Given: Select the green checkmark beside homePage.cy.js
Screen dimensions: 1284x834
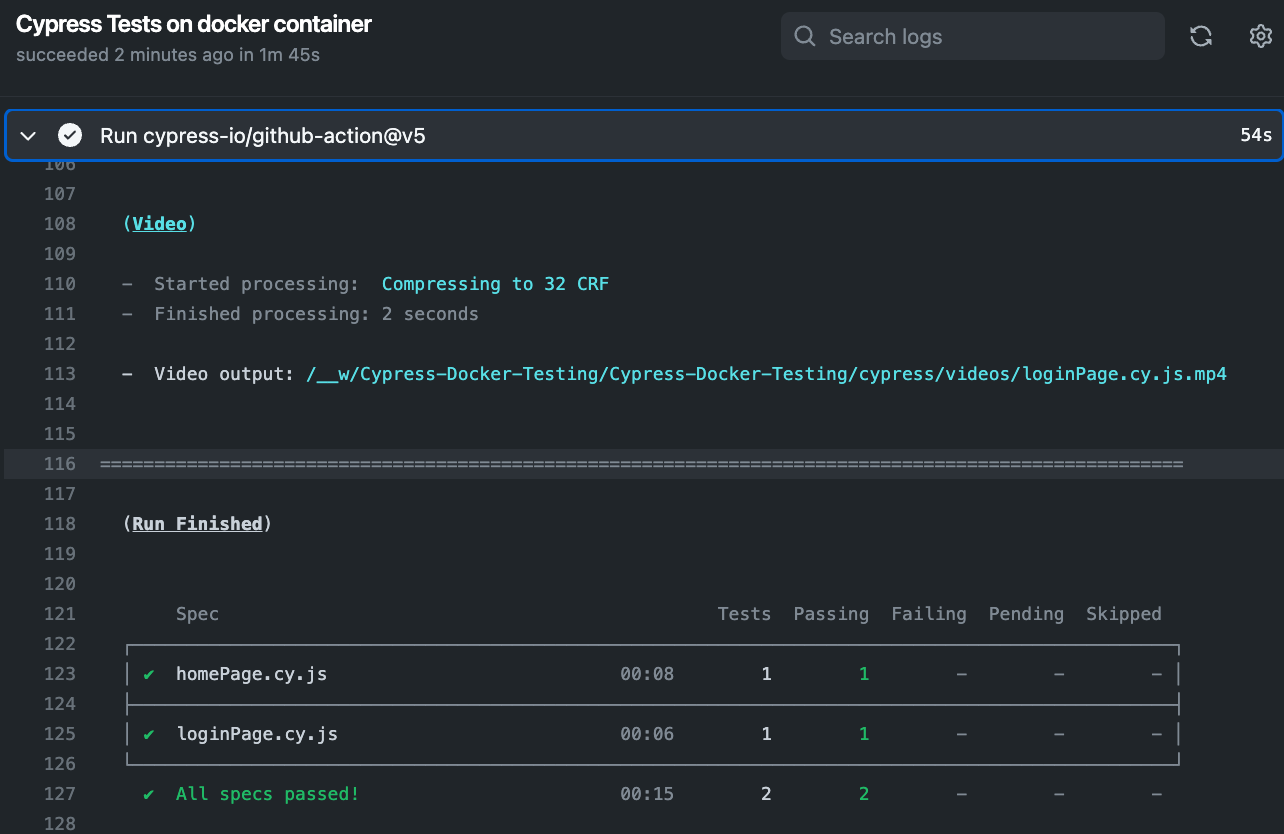Looking at the screenshot, I should point(148,674).
